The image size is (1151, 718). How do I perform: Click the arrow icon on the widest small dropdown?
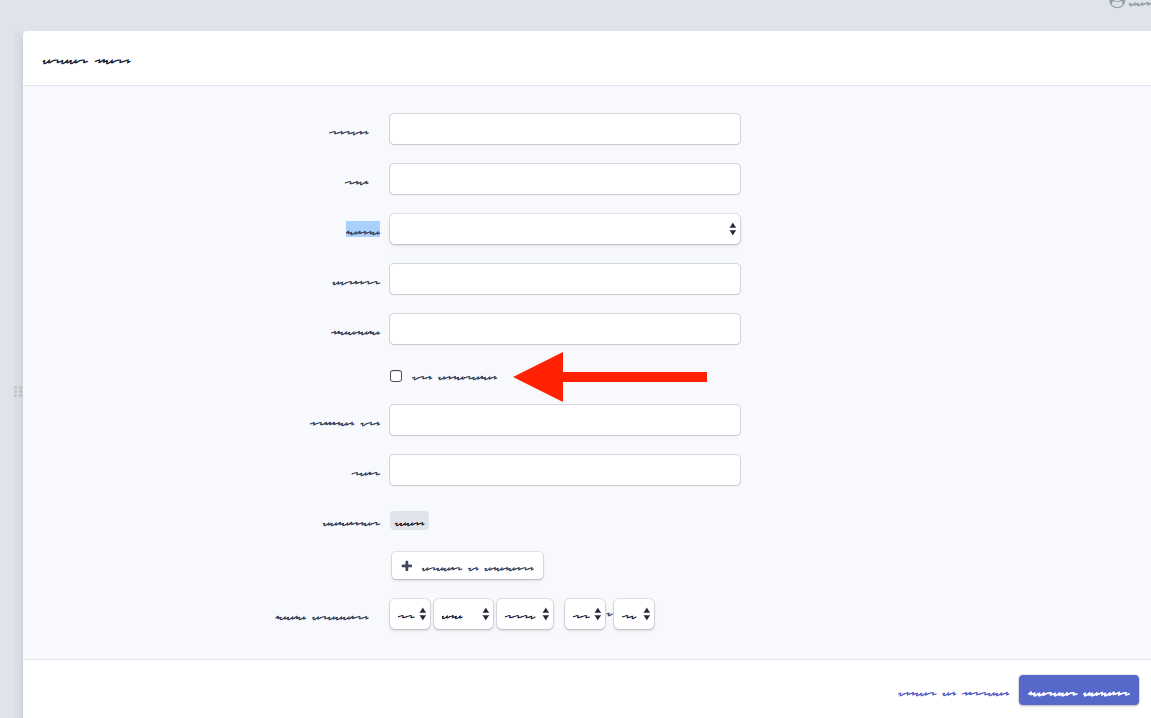click(x=544, y=614)
